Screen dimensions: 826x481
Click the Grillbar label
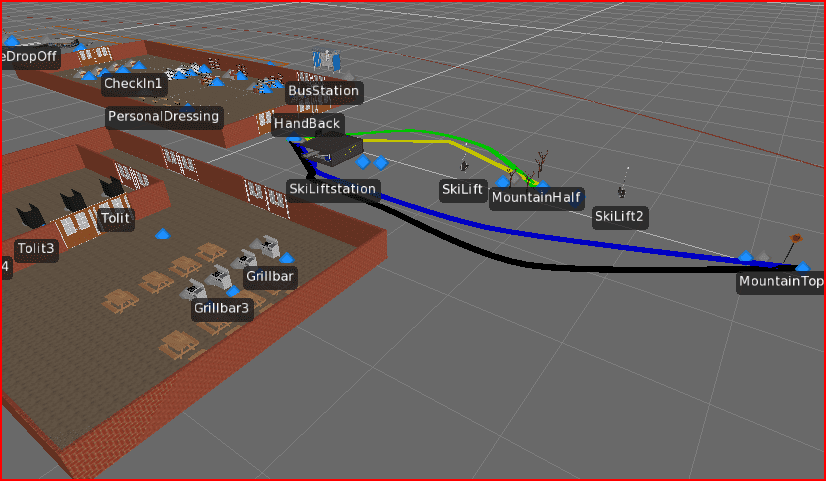pos(270,277)
